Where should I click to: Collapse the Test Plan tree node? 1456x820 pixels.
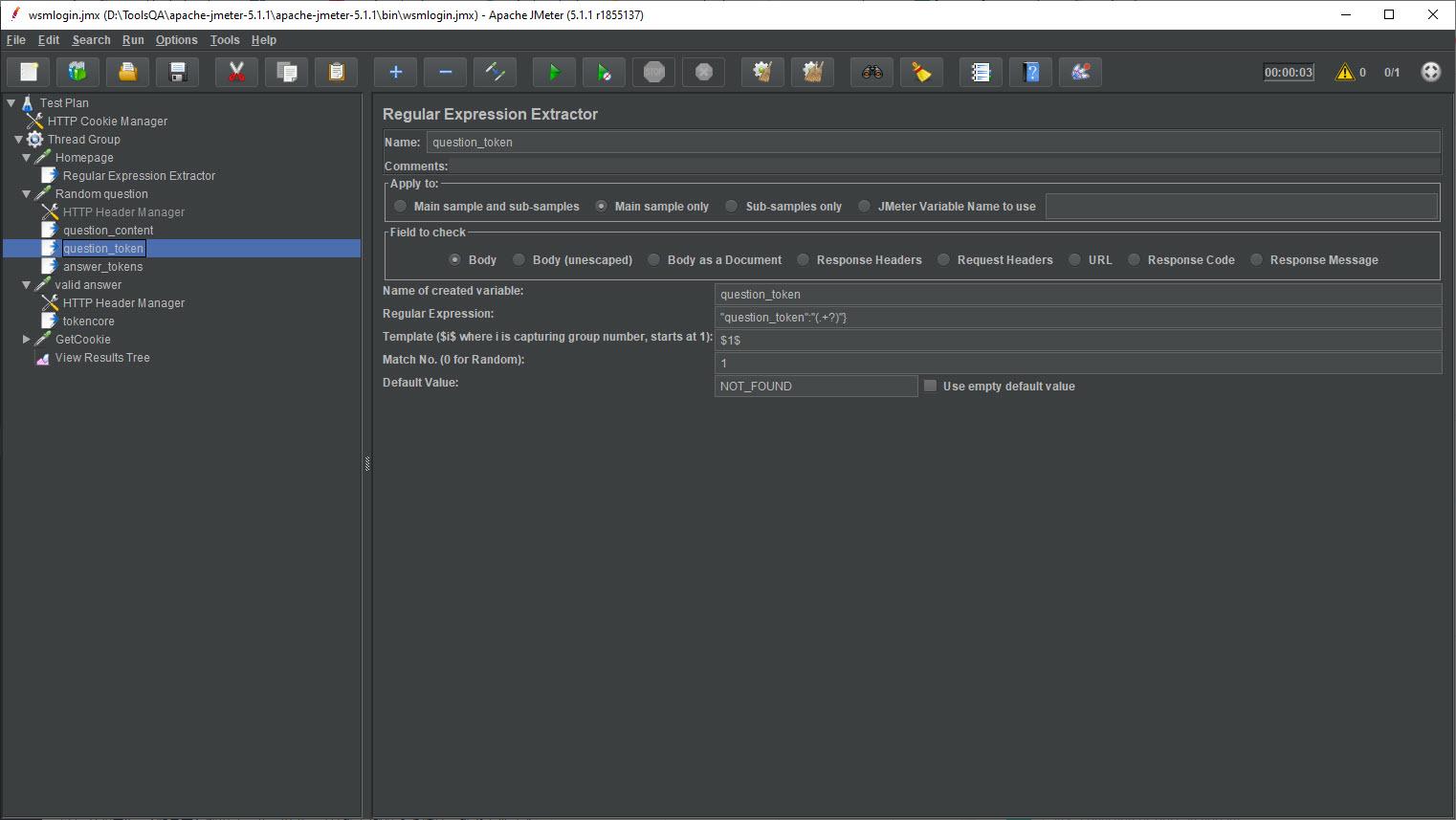click(11, 102)
